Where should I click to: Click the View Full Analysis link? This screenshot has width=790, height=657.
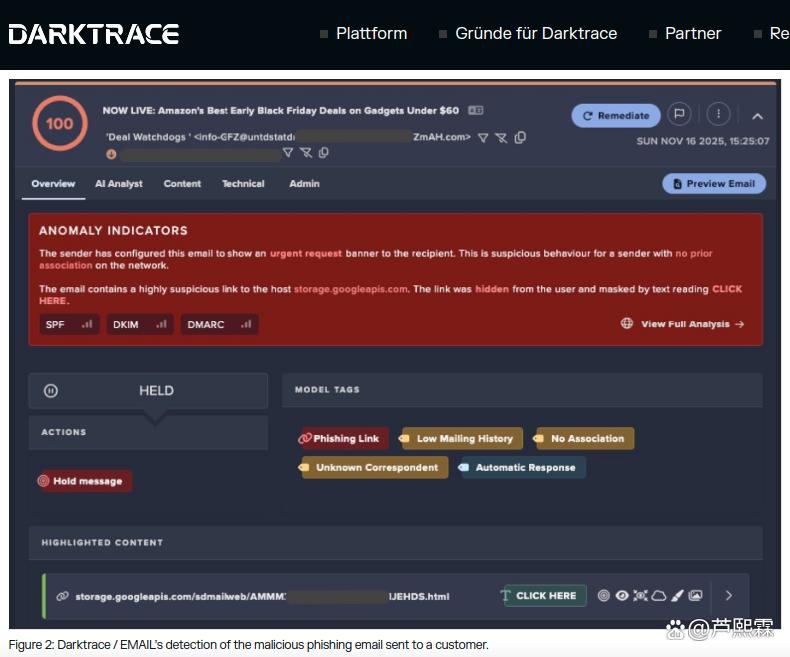click(692, 324)
